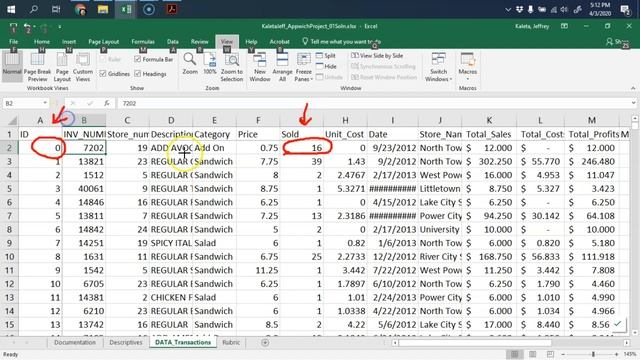Select Normal view in status bar
Viewport: 640px width, 360px height.
tap(515, 354)
